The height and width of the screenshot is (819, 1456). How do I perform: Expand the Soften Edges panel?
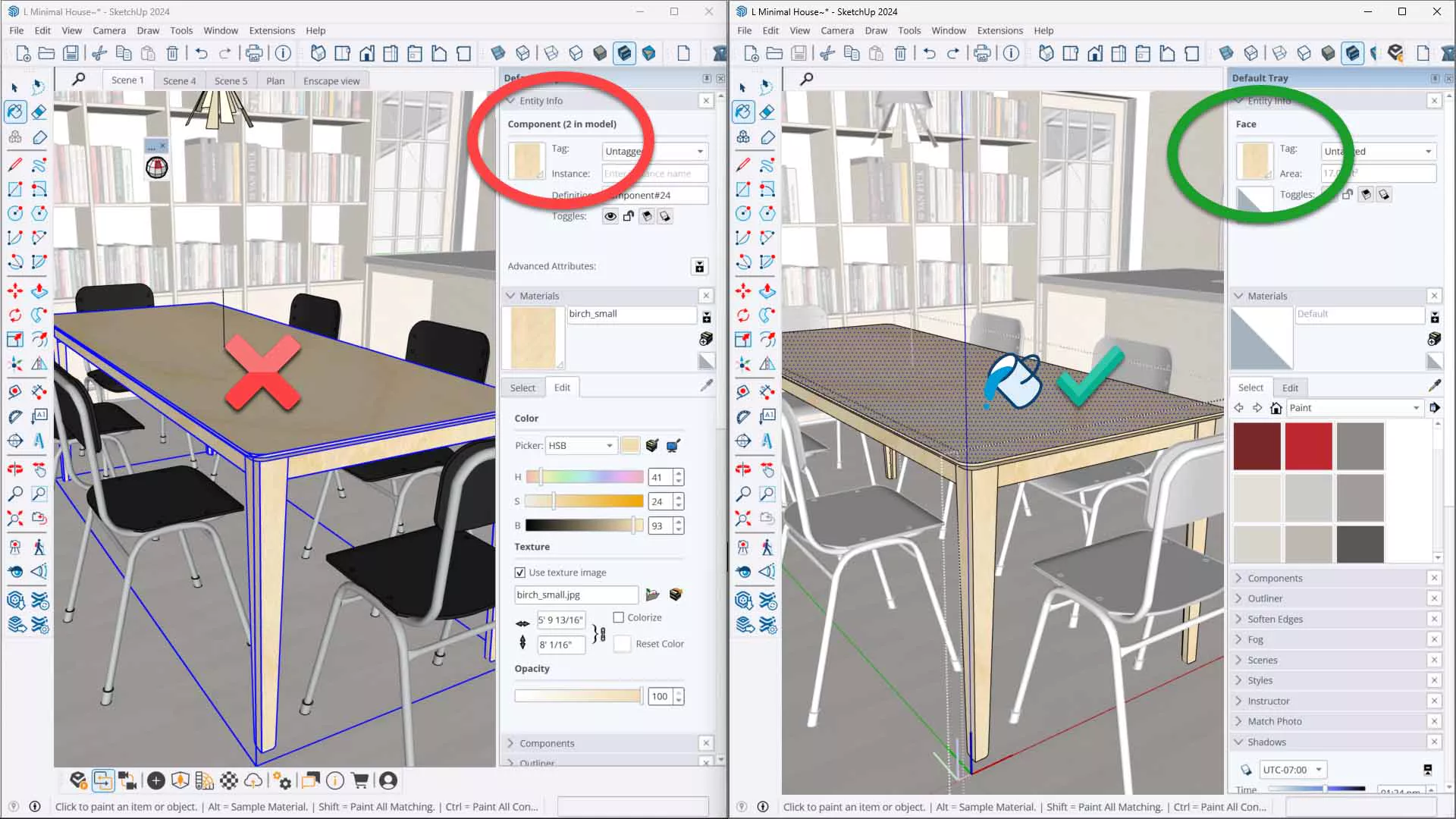pyautogui.click(x=1275, y=619)
